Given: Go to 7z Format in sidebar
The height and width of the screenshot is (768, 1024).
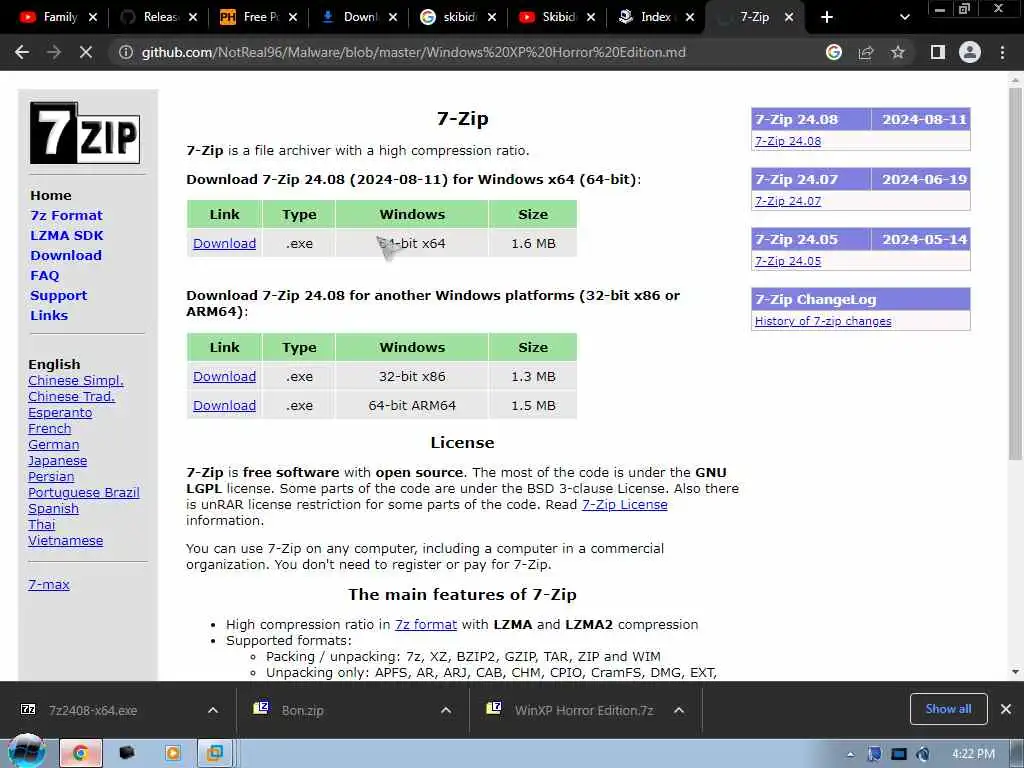Looking at the screenshot, I should tap(66, 216).
